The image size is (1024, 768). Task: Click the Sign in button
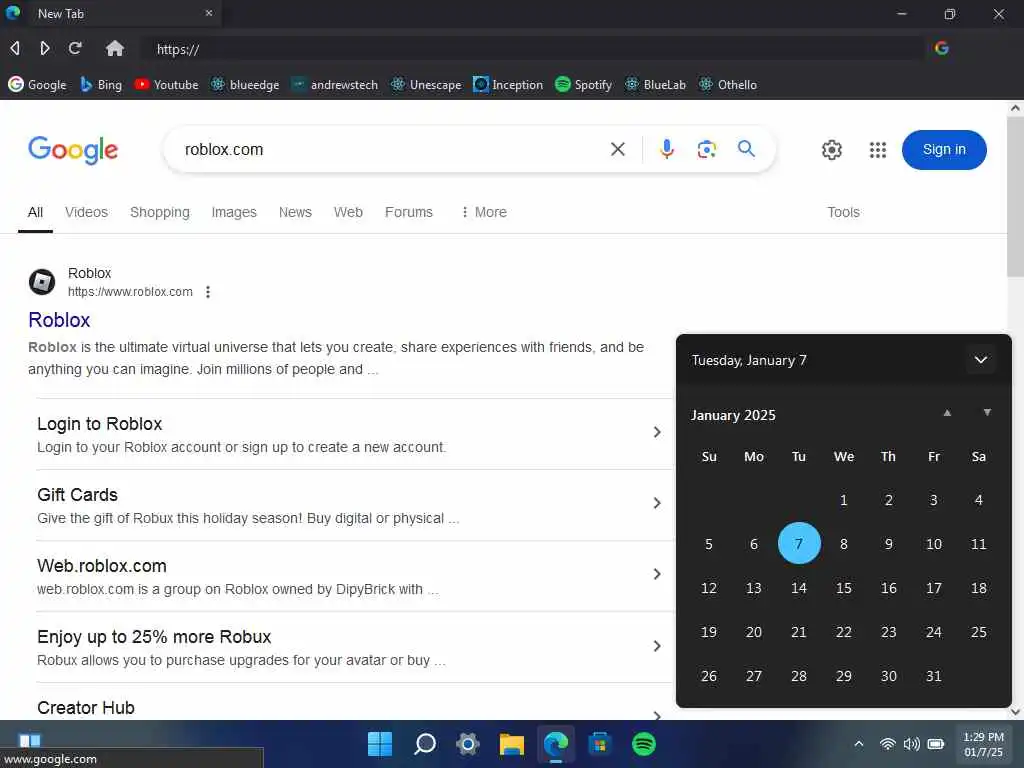(x=944, y=150)
